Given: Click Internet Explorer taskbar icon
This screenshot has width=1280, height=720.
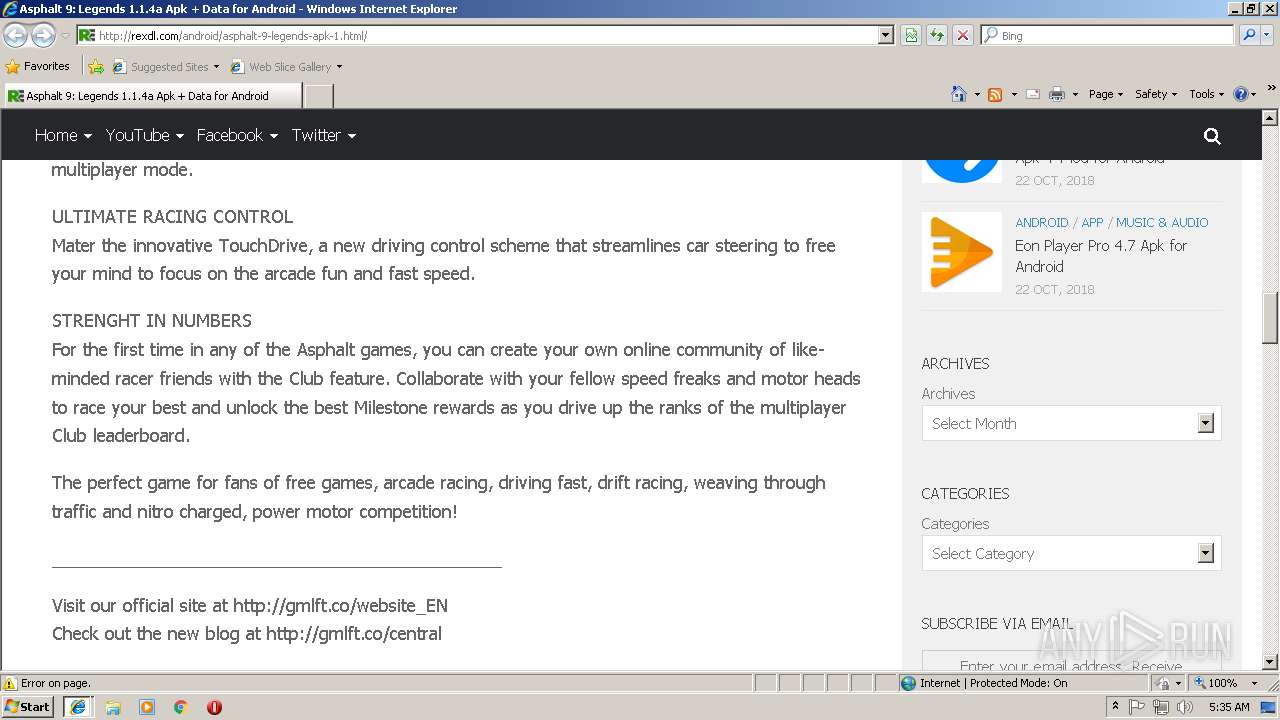Looking at the screenshot, I should (78, 706).
